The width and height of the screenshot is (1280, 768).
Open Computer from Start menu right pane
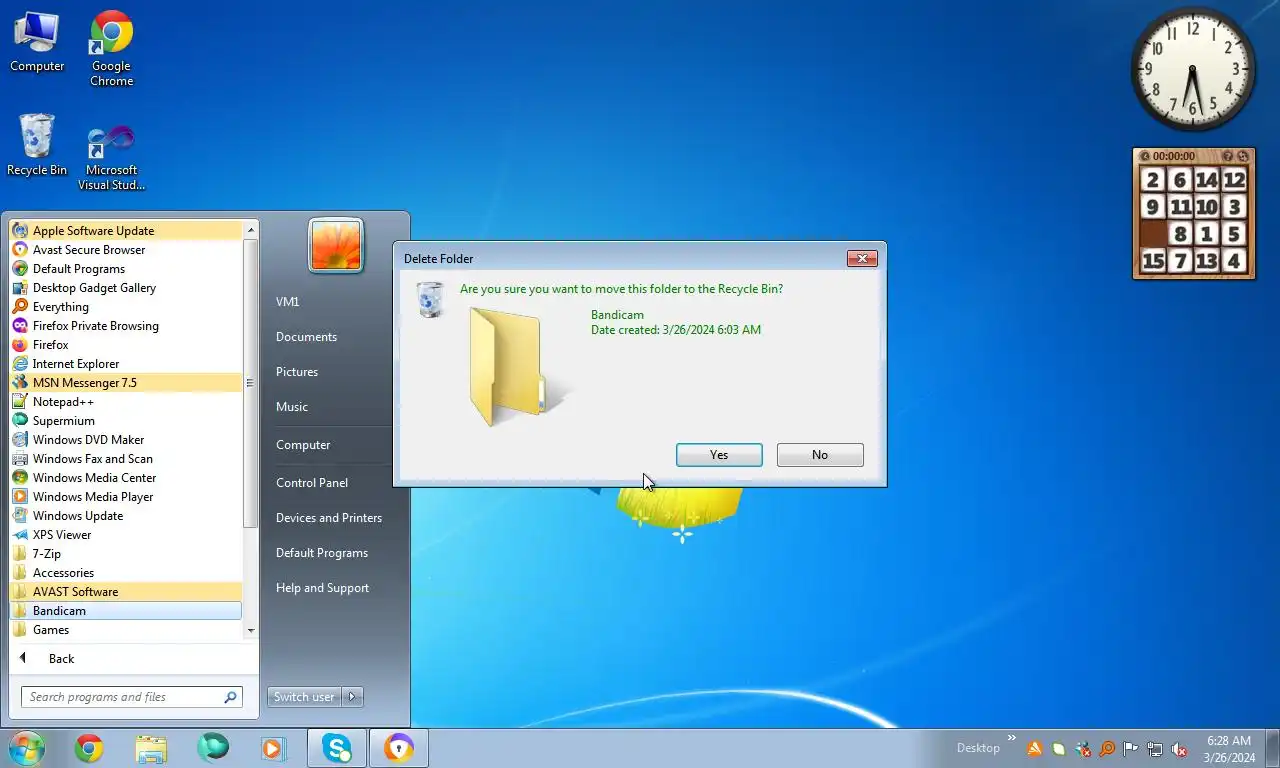[303, 445]
